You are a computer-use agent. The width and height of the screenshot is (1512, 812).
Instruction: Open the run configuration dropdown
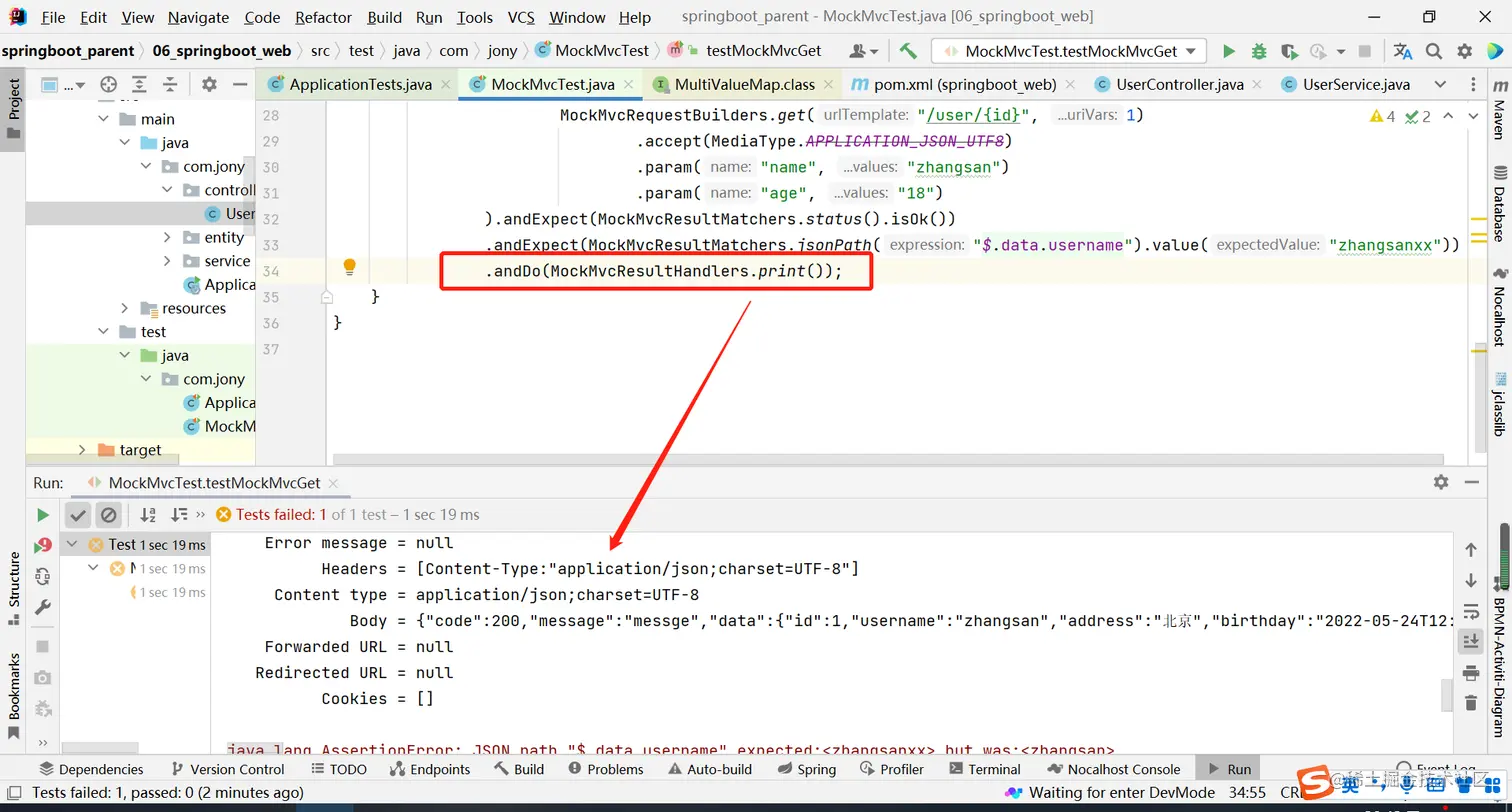pos(1069,51)
